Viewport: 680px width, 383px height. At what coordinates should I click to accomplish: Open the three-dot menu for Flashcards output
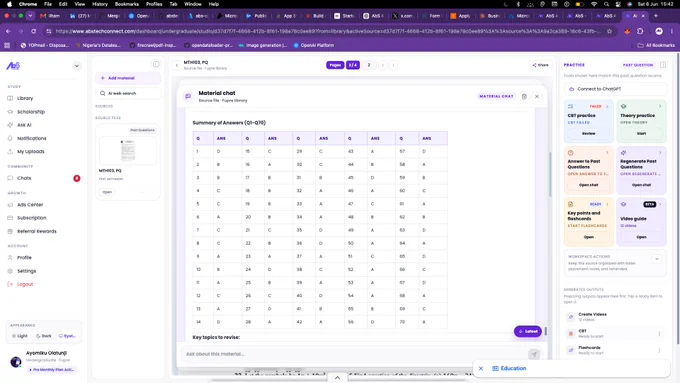[x=660, y=350]
